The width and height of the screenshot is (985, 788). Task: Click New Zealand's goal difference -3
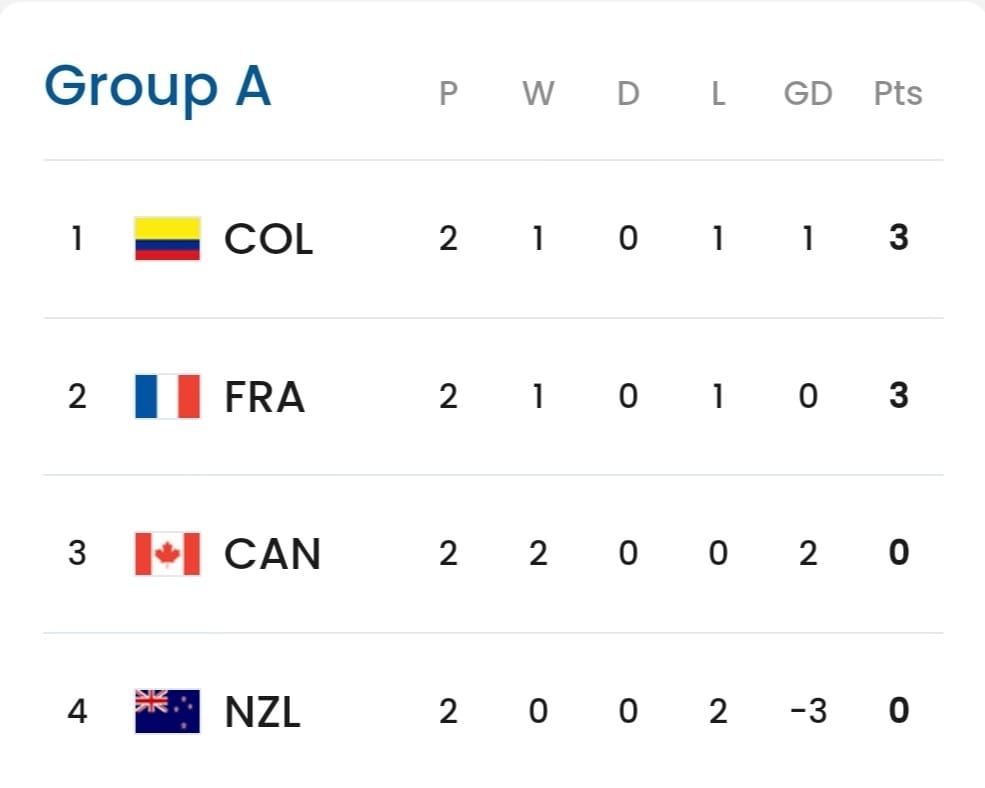tap(806, 712)
